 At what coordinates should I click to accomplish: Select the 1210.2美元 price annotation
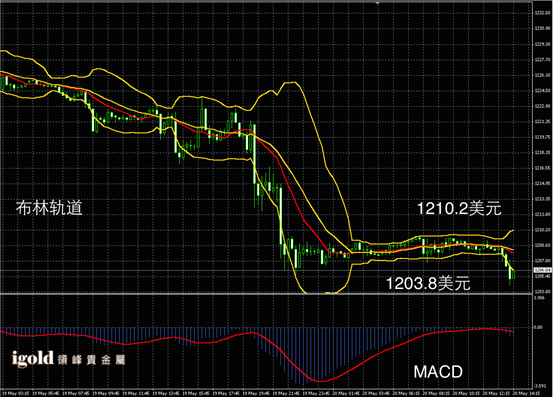(459, 208)
